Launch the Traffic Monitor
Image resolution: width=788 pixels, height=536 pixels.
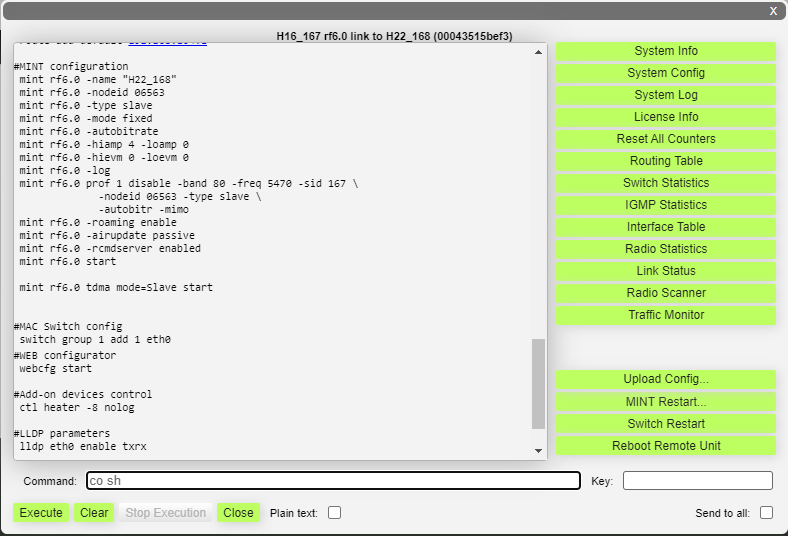tap(666, 315)
